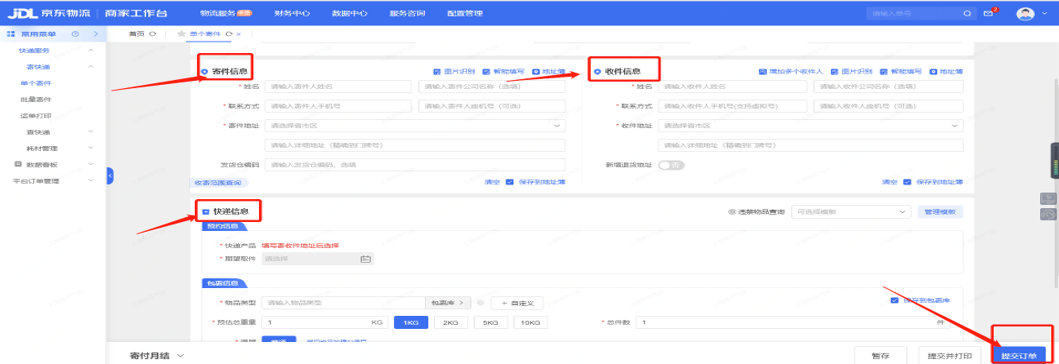Open sender 地址簿 address book
1059x364 pixels.
(549, 71)
